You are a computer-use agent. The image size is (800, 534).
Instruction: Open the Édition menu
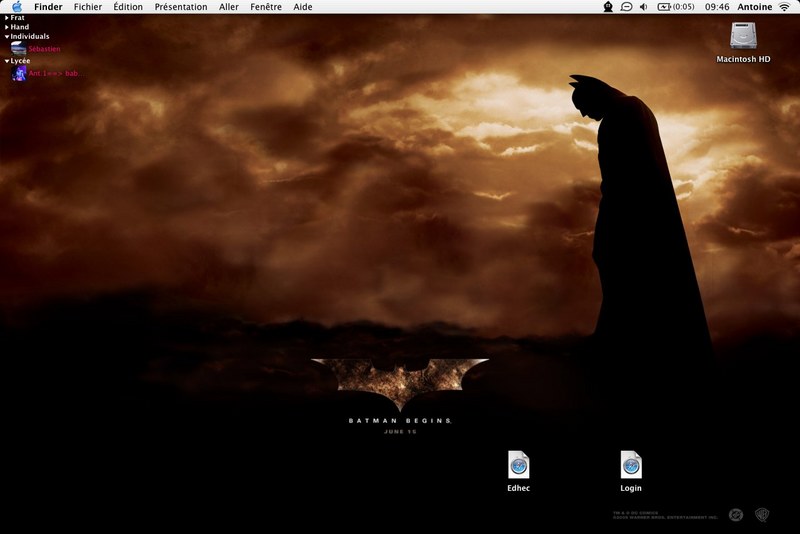click(x=128, y=7)
